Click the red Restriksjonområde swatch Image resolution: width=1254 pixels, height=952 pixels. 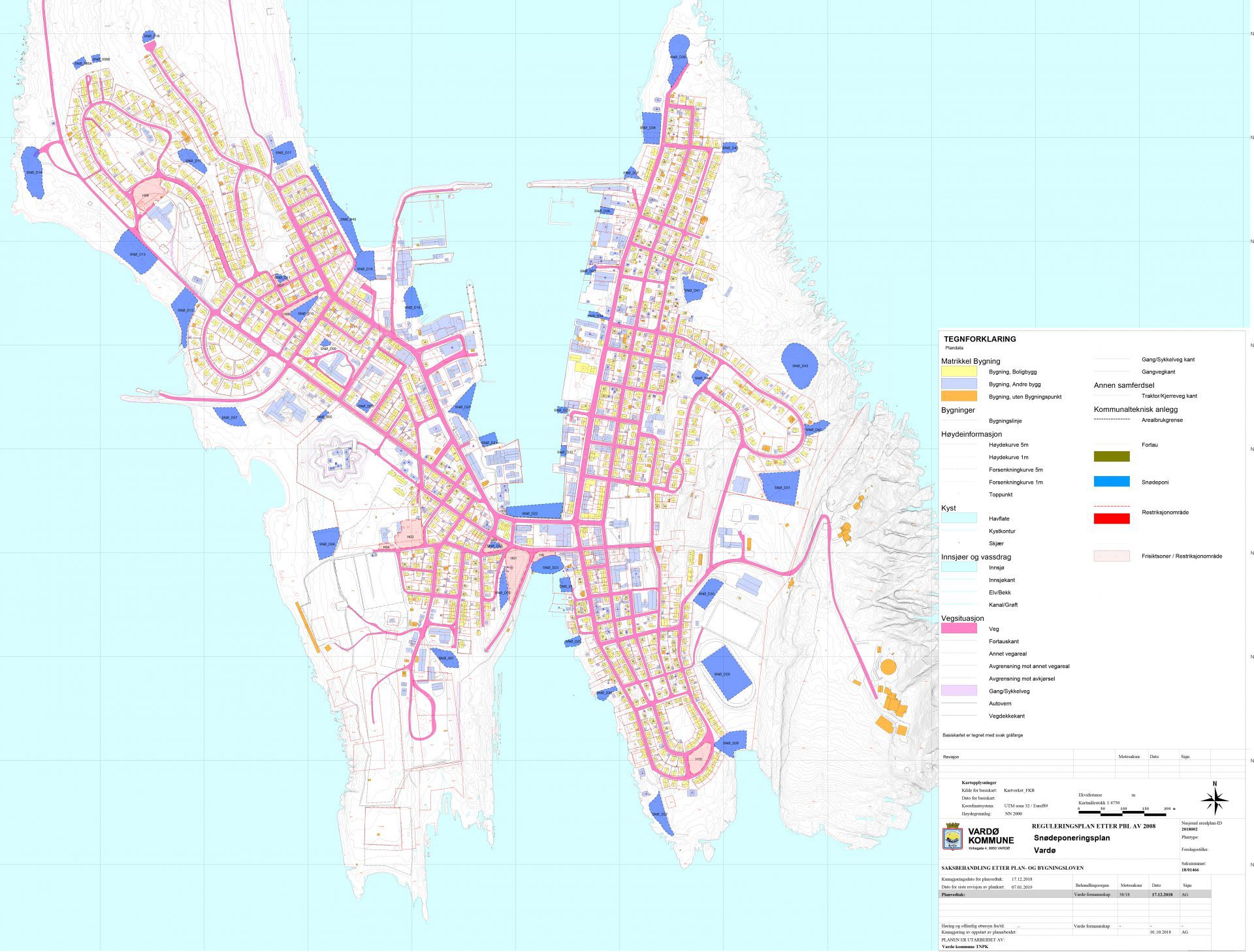coord(1112,519)
